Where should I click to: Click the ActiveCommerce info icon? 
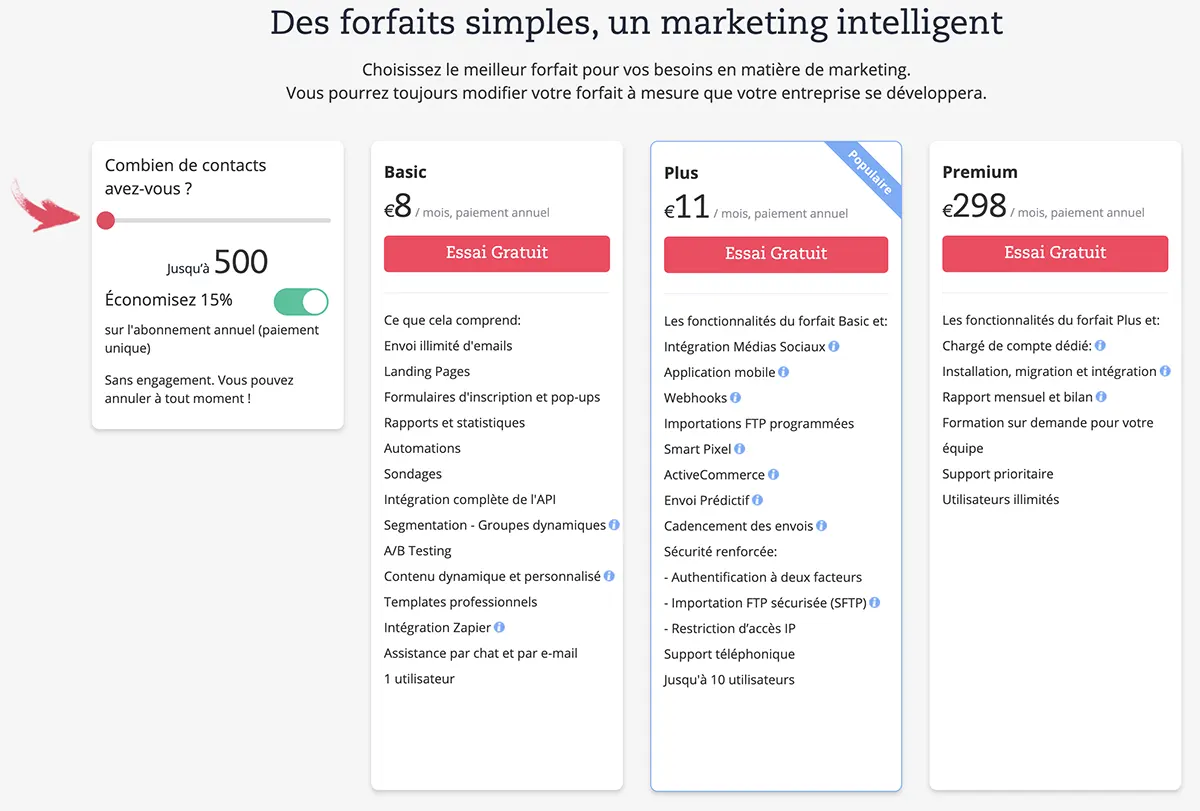[x=774, y=475]
